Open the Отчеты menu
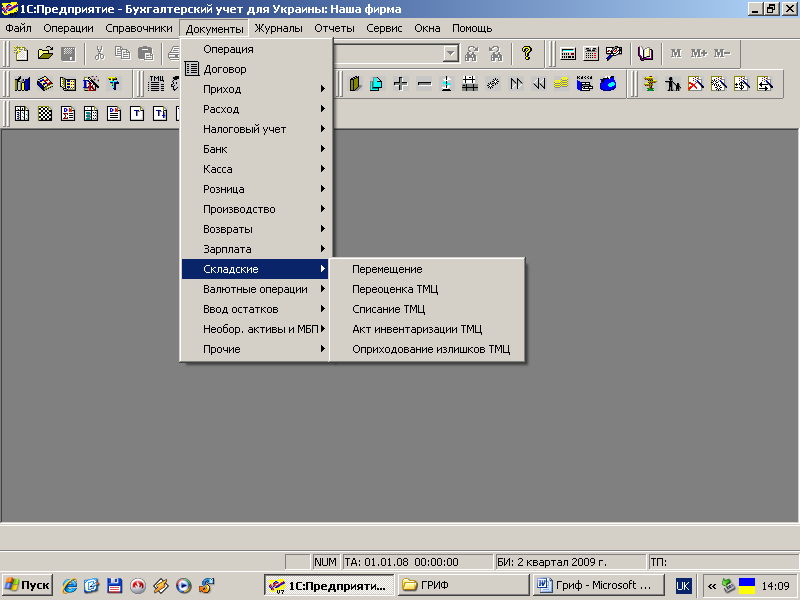This screenshot has width=800, height=600. tap(334, 28)
